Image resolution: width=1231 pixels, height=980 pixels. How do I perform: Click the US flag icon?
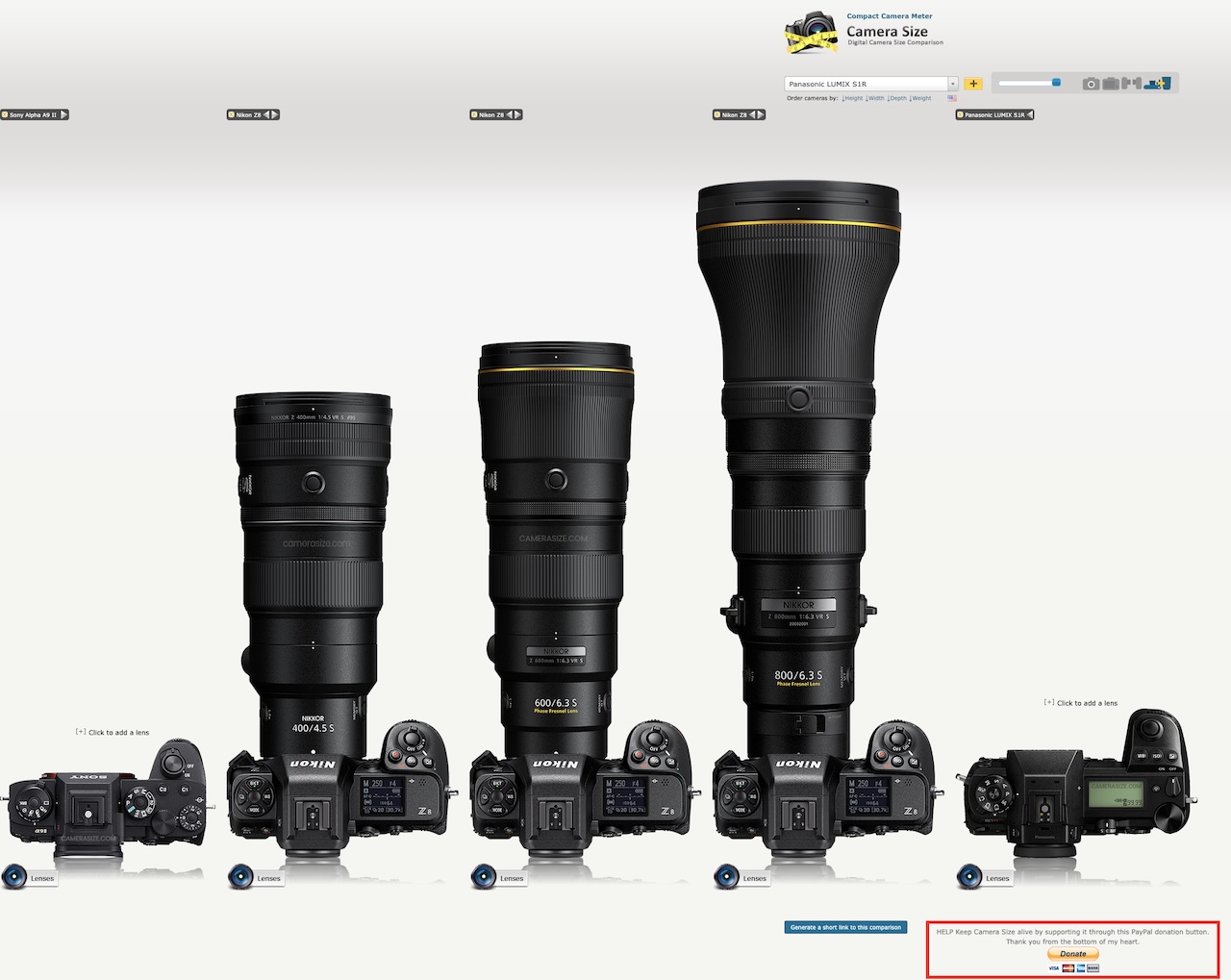click(952, 98)
